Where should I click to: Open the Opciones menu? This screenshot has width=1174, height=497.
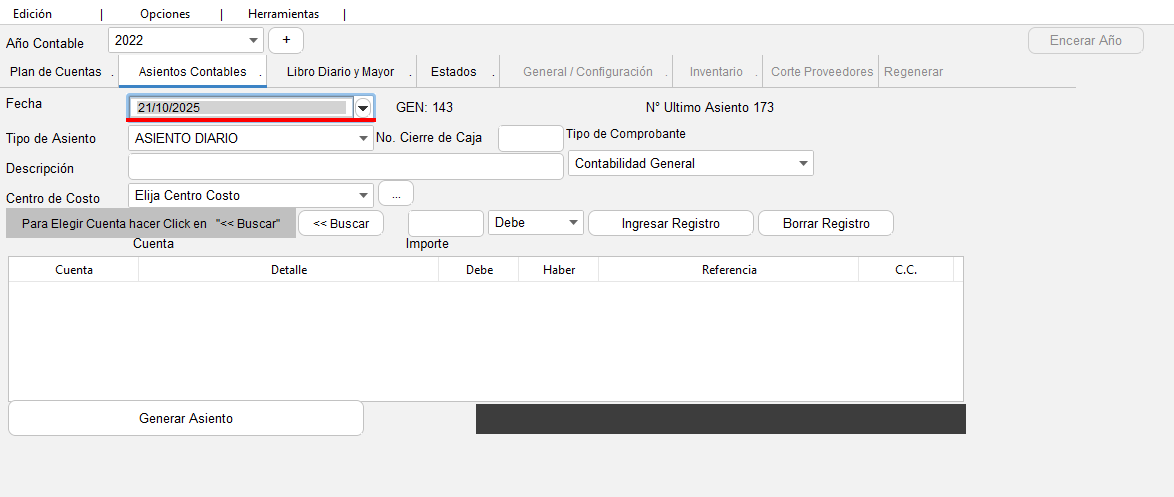(x=165, y=14)
